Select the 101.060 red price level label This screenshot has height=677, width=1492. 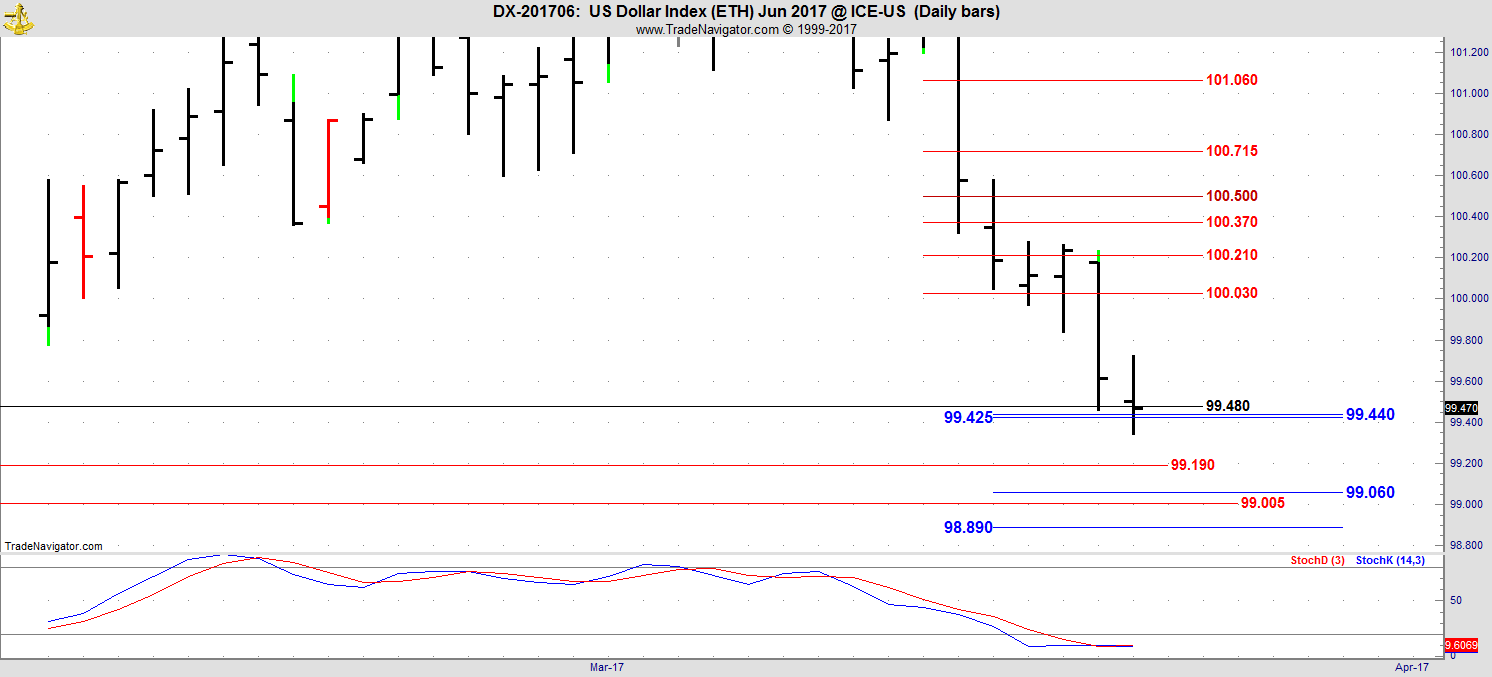[x=1232, y=80]
